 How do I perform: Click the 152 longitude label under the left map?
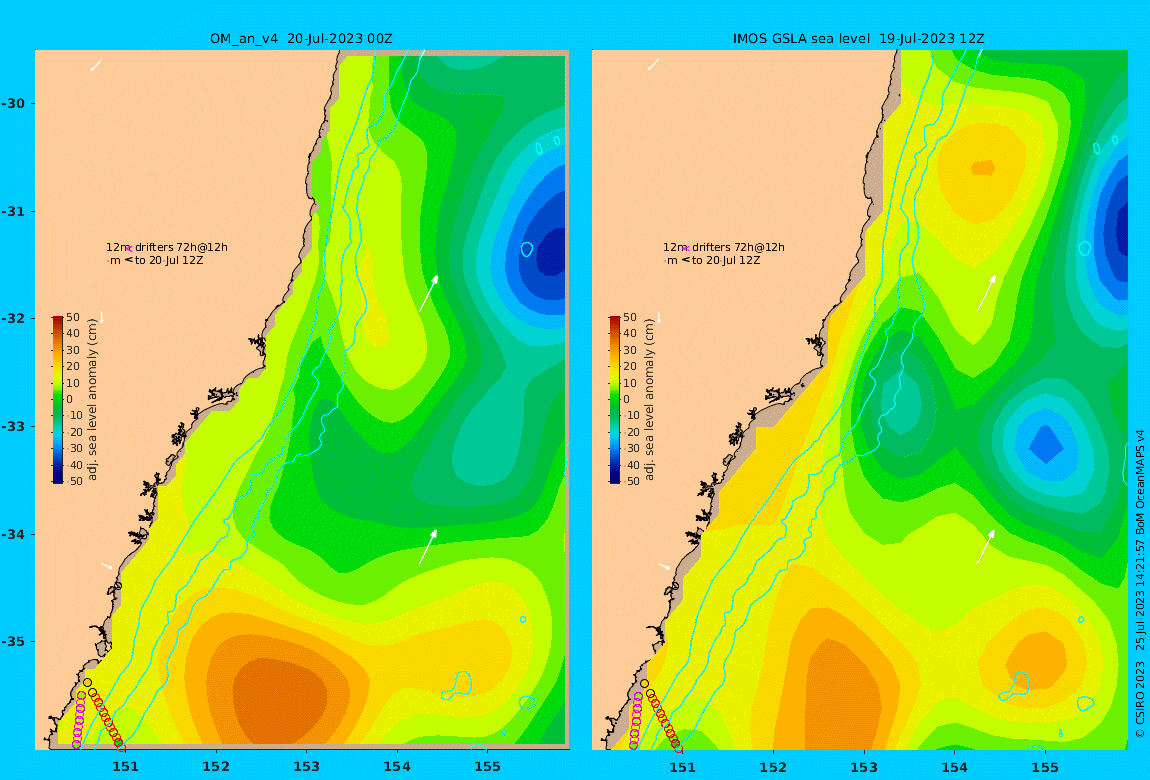[216, 767]
